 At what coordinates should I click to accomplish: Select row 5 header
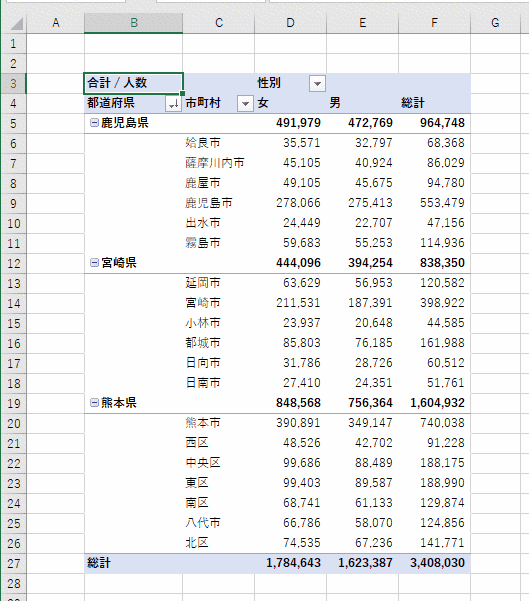pos(13,123)
